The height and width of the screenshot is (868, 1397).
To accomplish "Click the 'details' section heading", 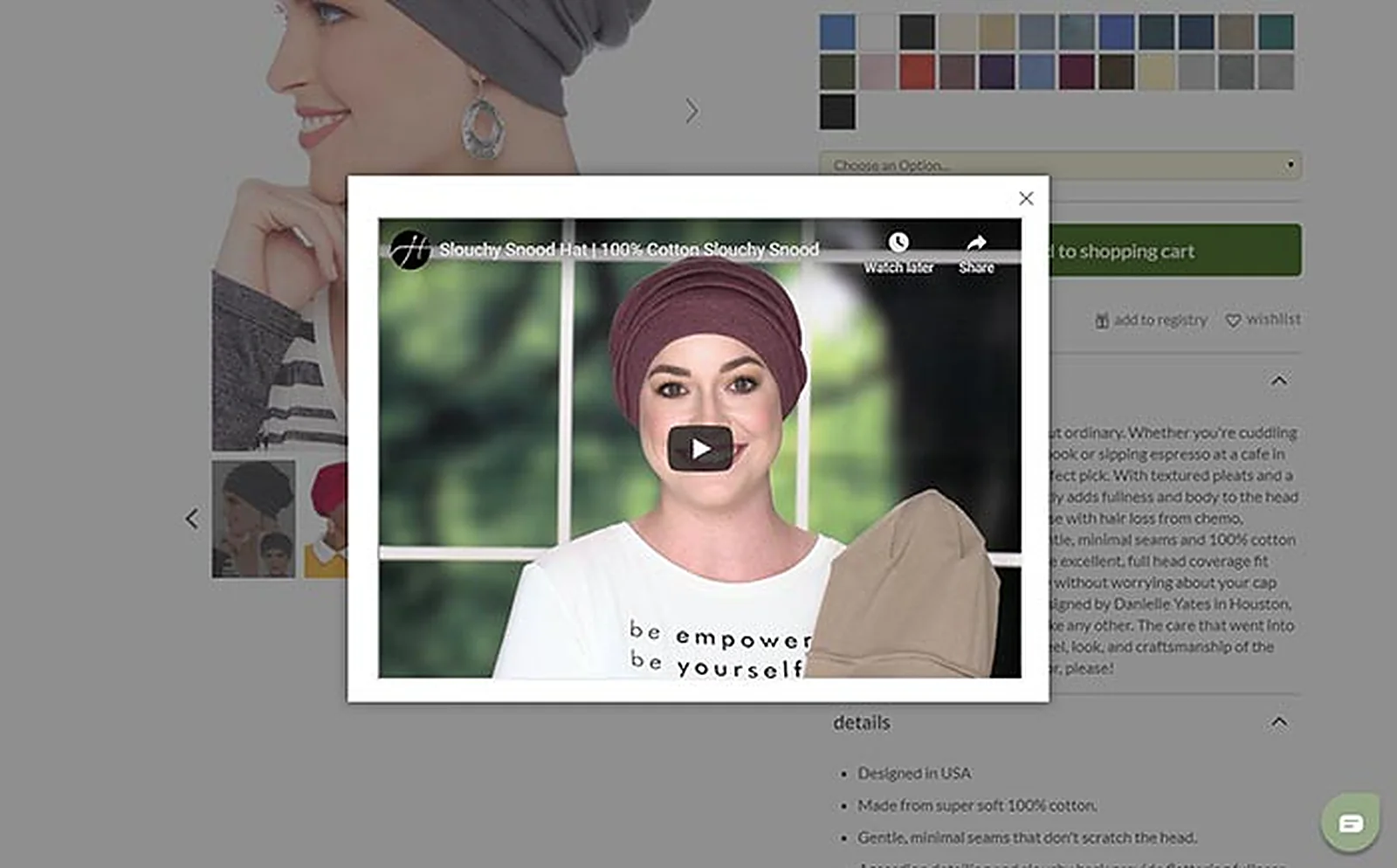I will [x=862, y=723].
